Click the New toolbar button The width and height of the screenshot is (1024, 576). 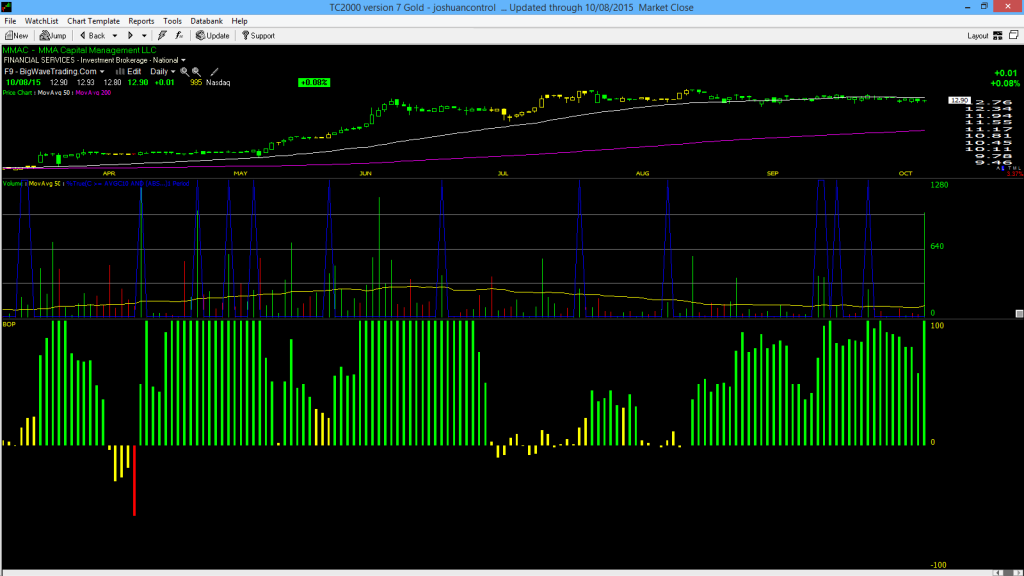coord(16,36)
